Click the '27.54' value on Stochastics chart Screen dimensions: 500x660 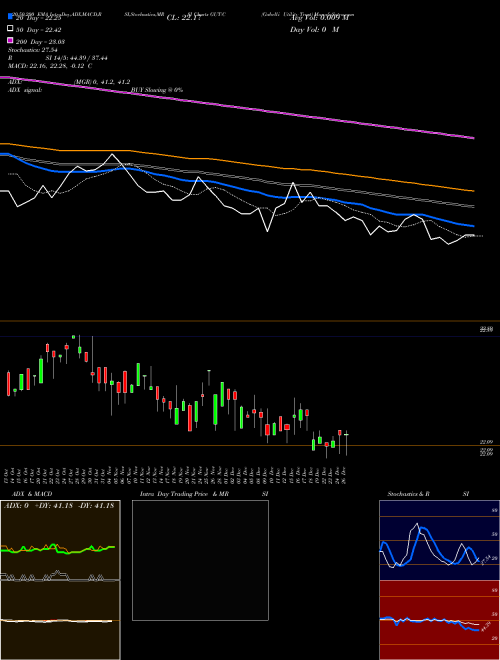coord(484,560)
